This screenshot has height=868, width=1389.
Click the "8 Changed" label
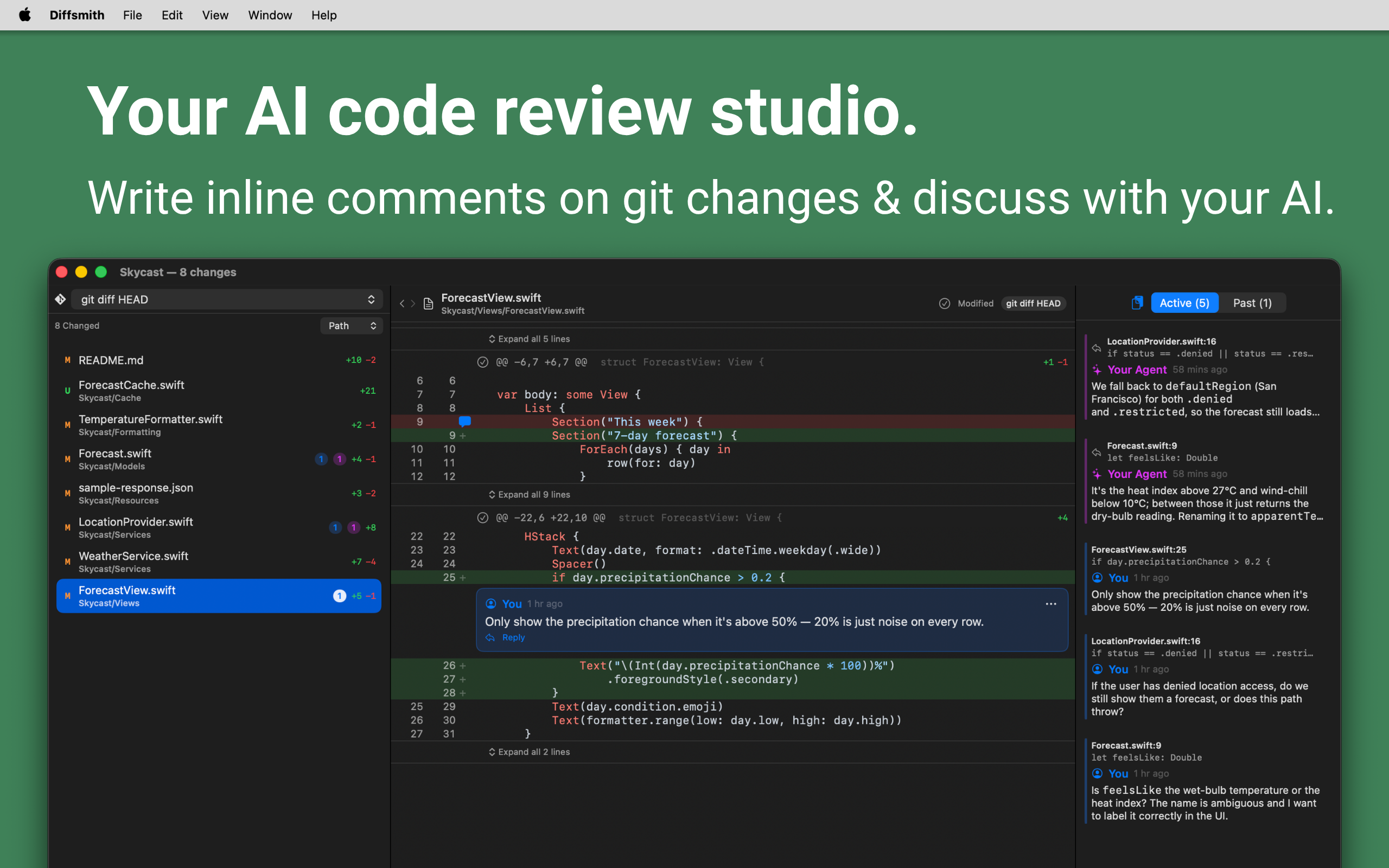(77, 325)
